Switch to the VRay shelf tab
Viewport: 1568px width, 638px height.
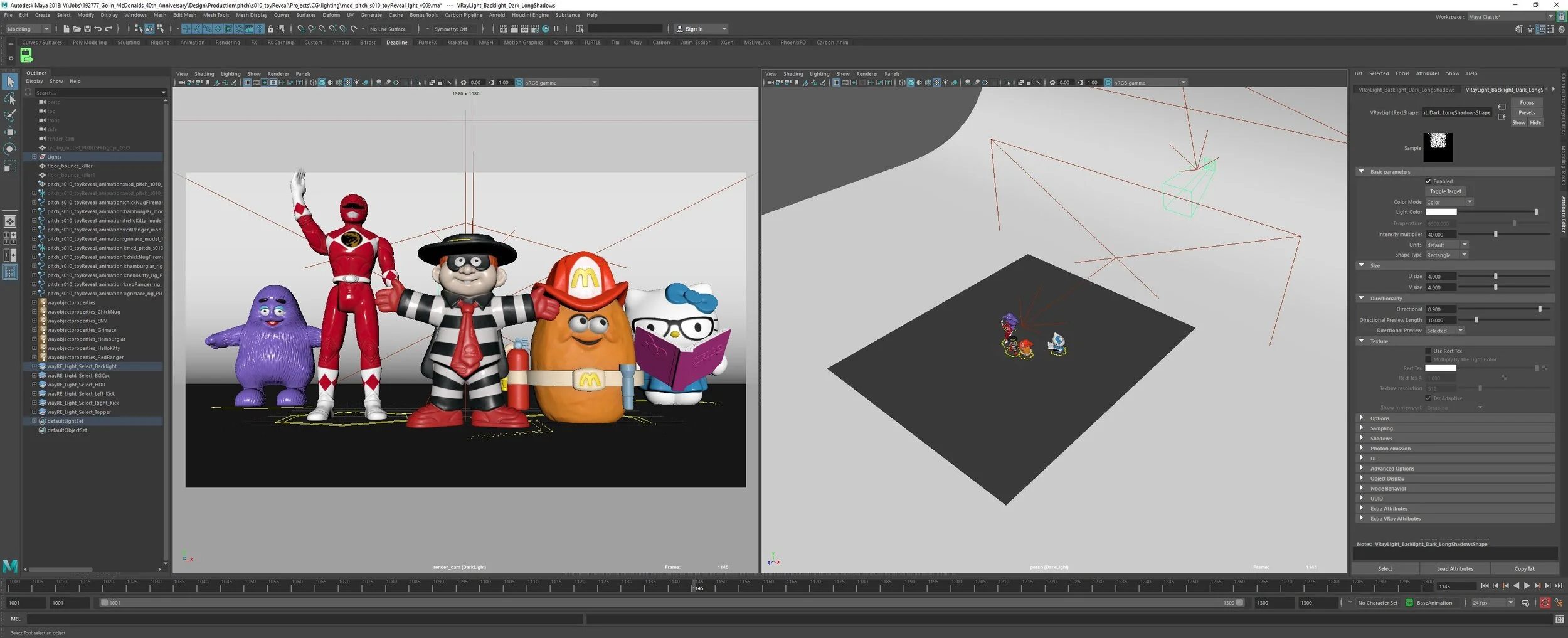(x=635, y=43)
